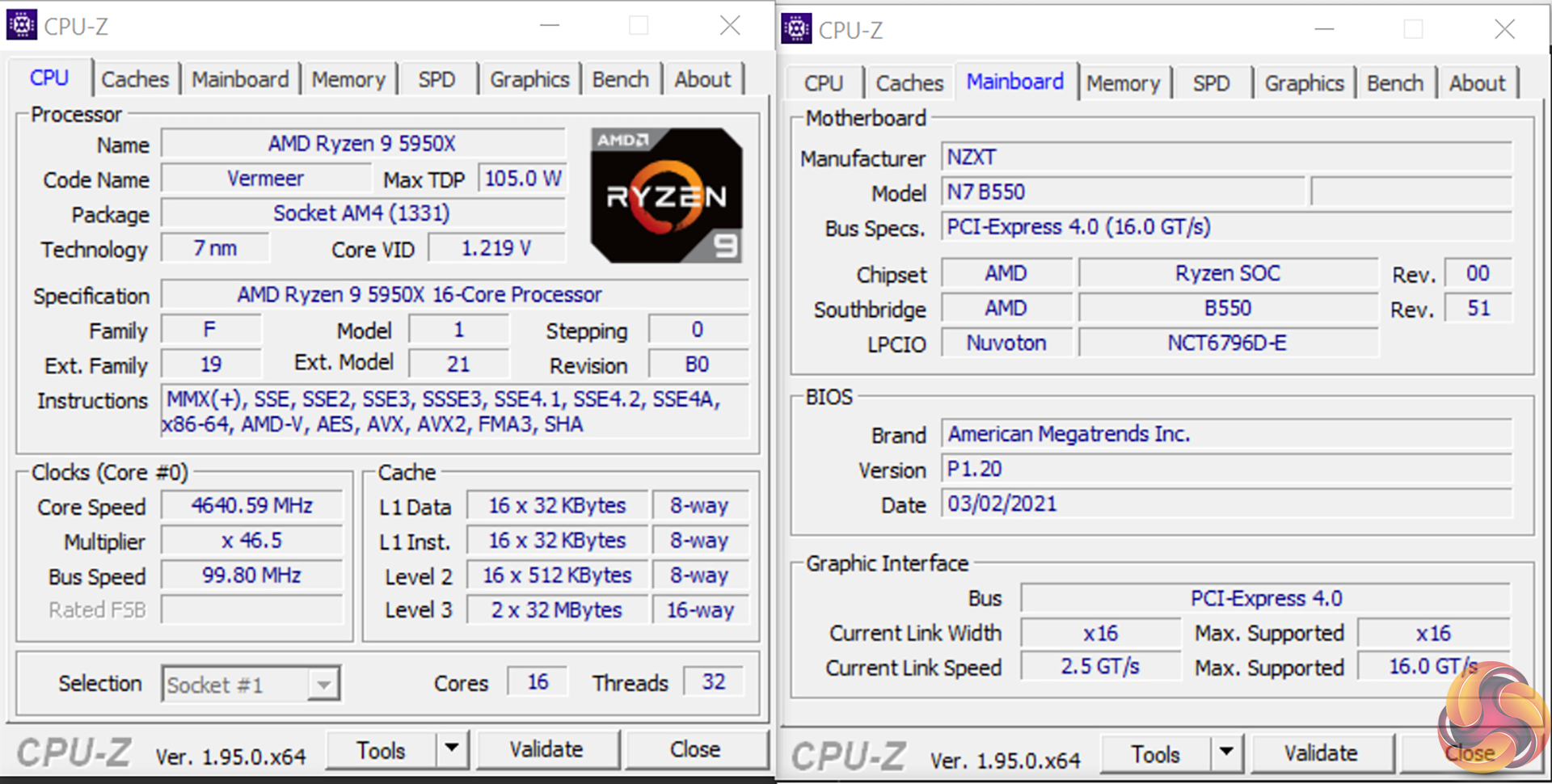Open the Caches tab in the left window

[x=135, y=79]
